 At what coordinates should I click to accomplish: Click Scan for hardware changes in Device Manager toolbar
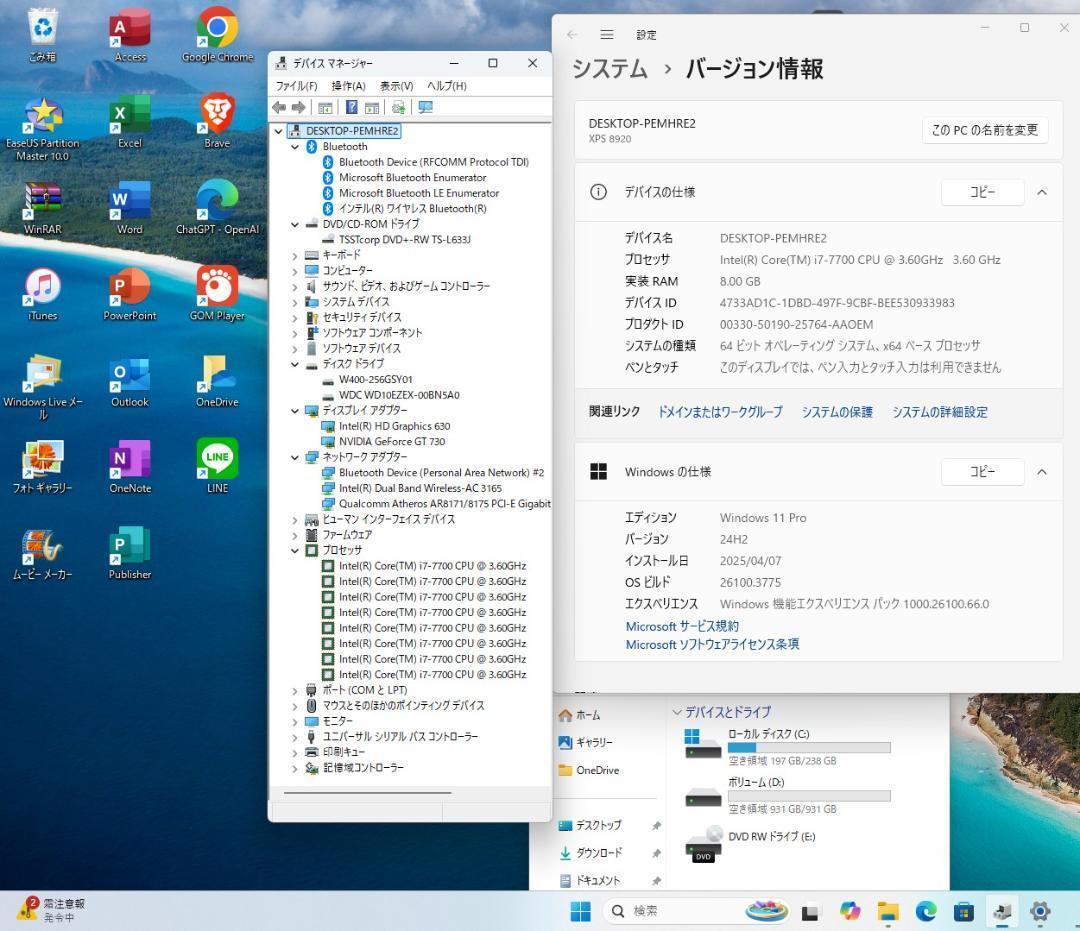click(x=400, y=107)
